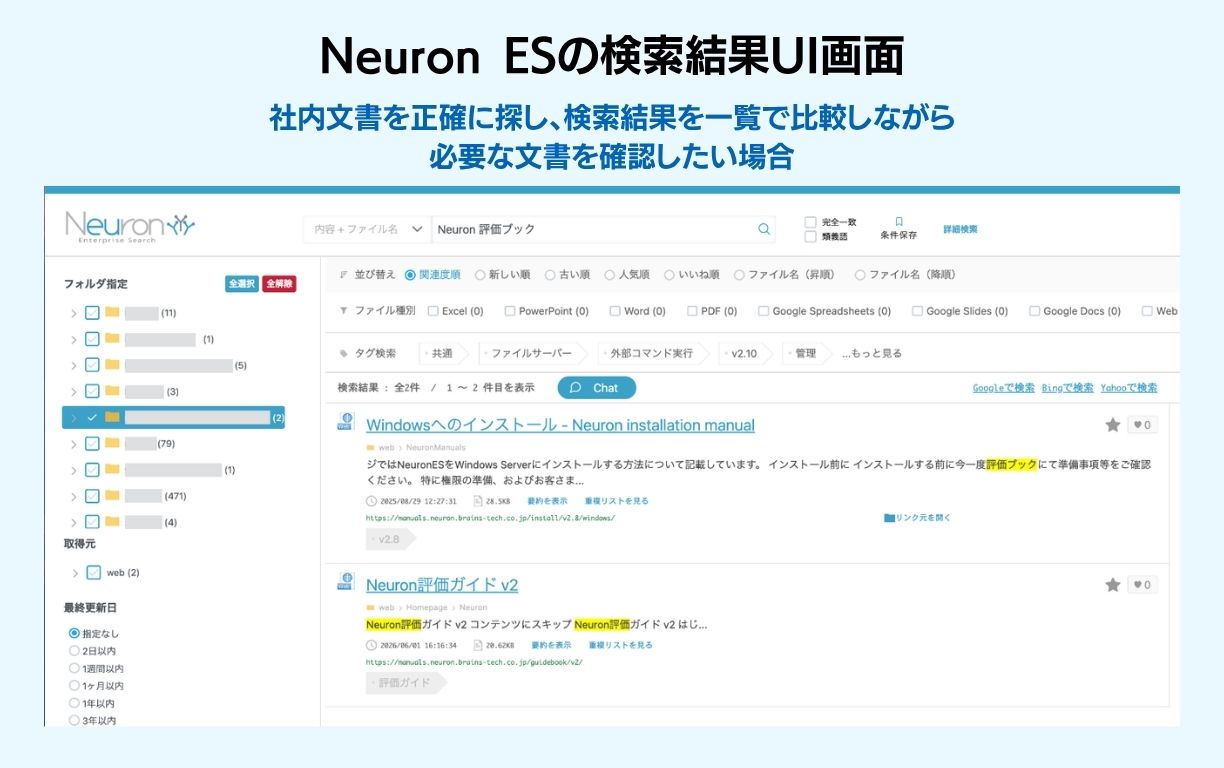Select 指定なし last-updated option
The image size is (1224, 768).
tap(74, 633)
